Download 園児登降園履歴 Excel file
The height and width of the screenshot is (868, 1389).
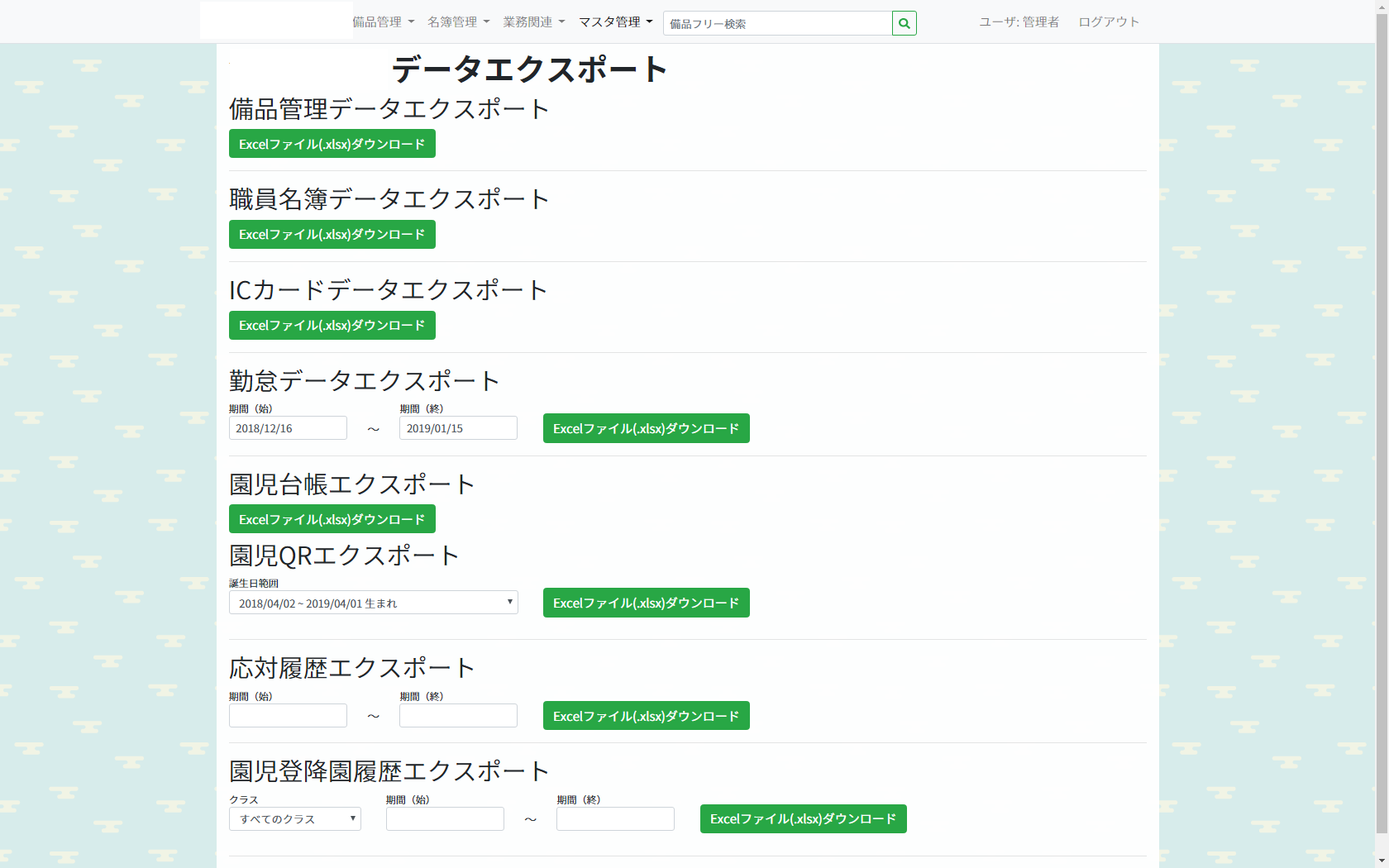pos(804,819)
